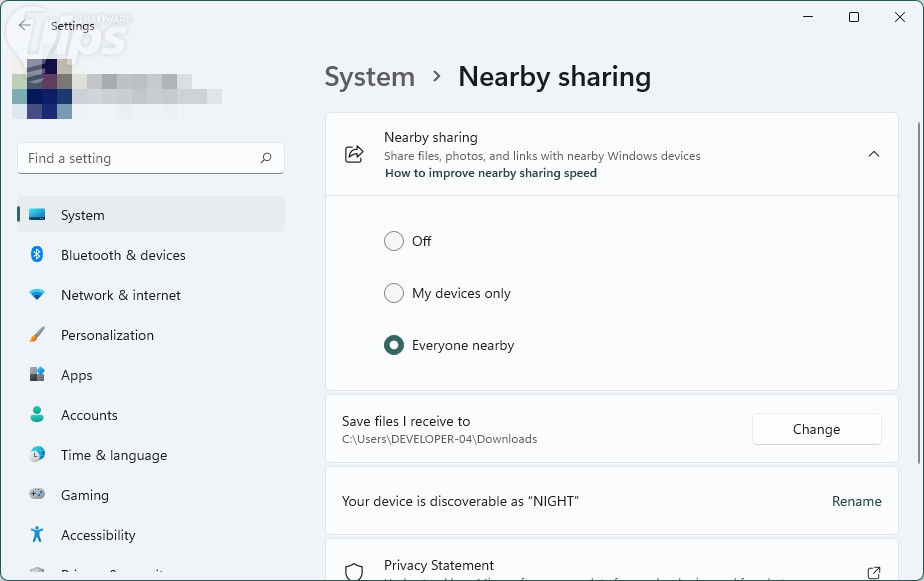Screen dimensions: 924x581
Task: Click the Time & language clock icon
Action: [x=37, y=455]
